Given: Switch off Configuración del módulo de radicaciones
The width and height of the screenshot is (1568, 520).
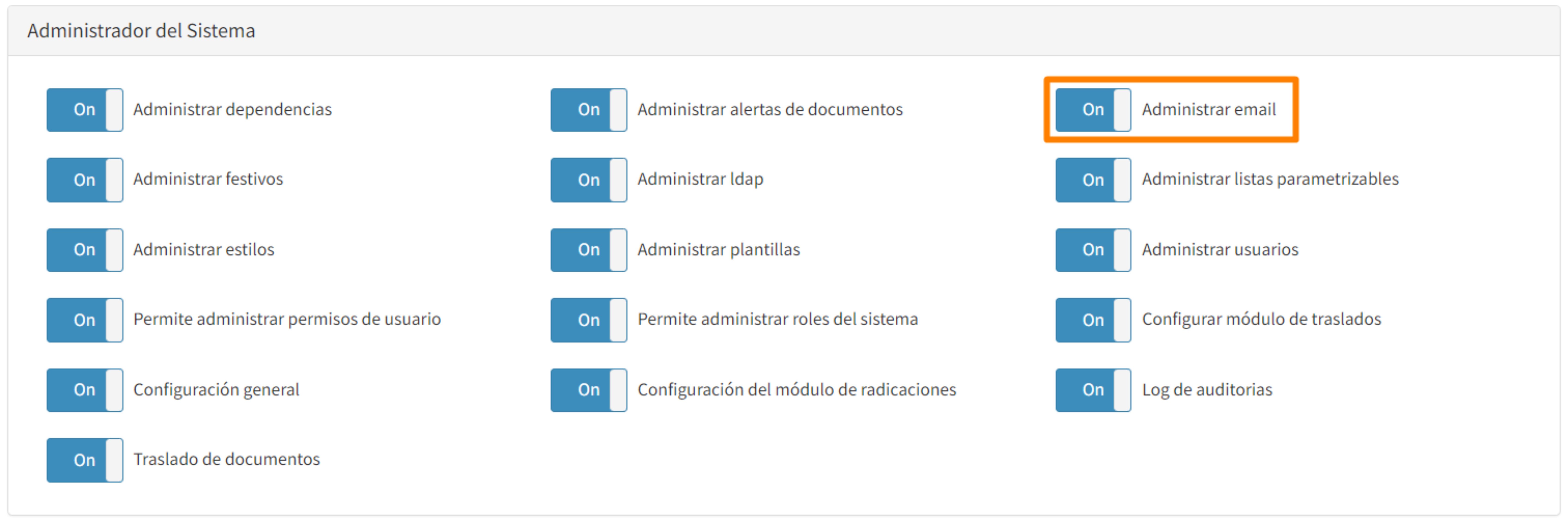Looking at the screenshot, I should (589, 390).
